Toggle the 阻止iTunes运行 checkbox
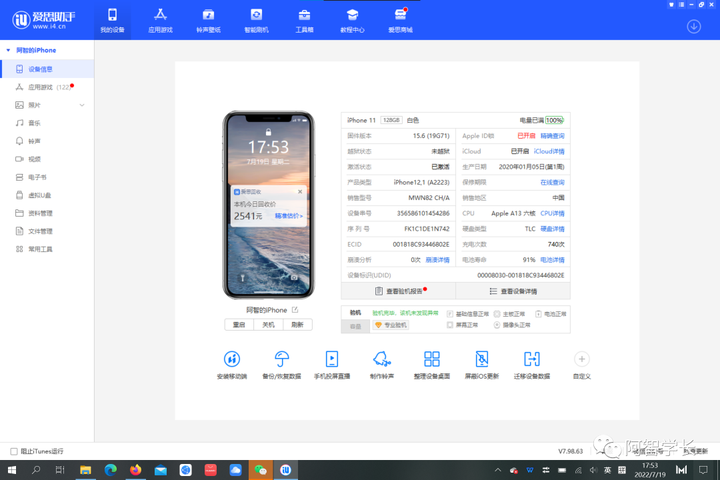The width and height of the screenshot is (720, 480). pos(14,452)
